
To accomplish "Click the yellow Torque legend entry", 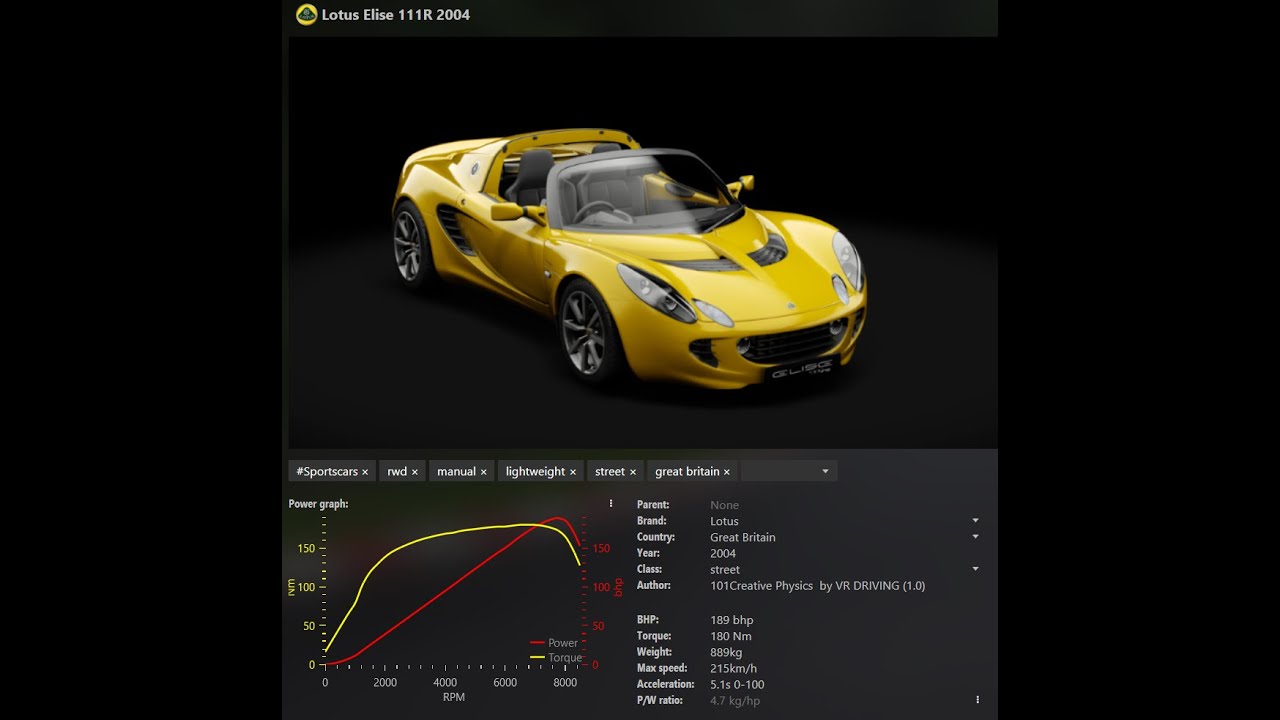I will click(556, 657).
